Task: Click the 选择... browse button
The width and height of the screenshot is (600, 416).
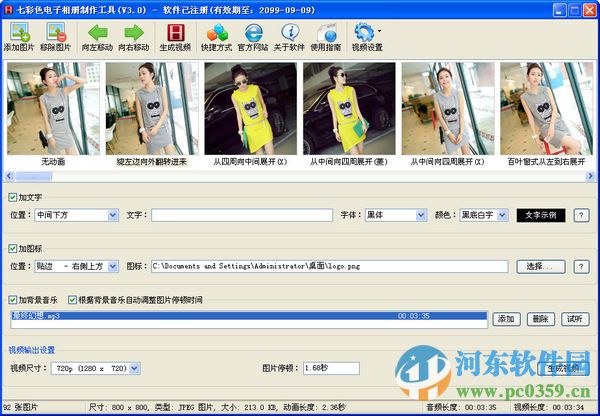Action: coord(541,266)
